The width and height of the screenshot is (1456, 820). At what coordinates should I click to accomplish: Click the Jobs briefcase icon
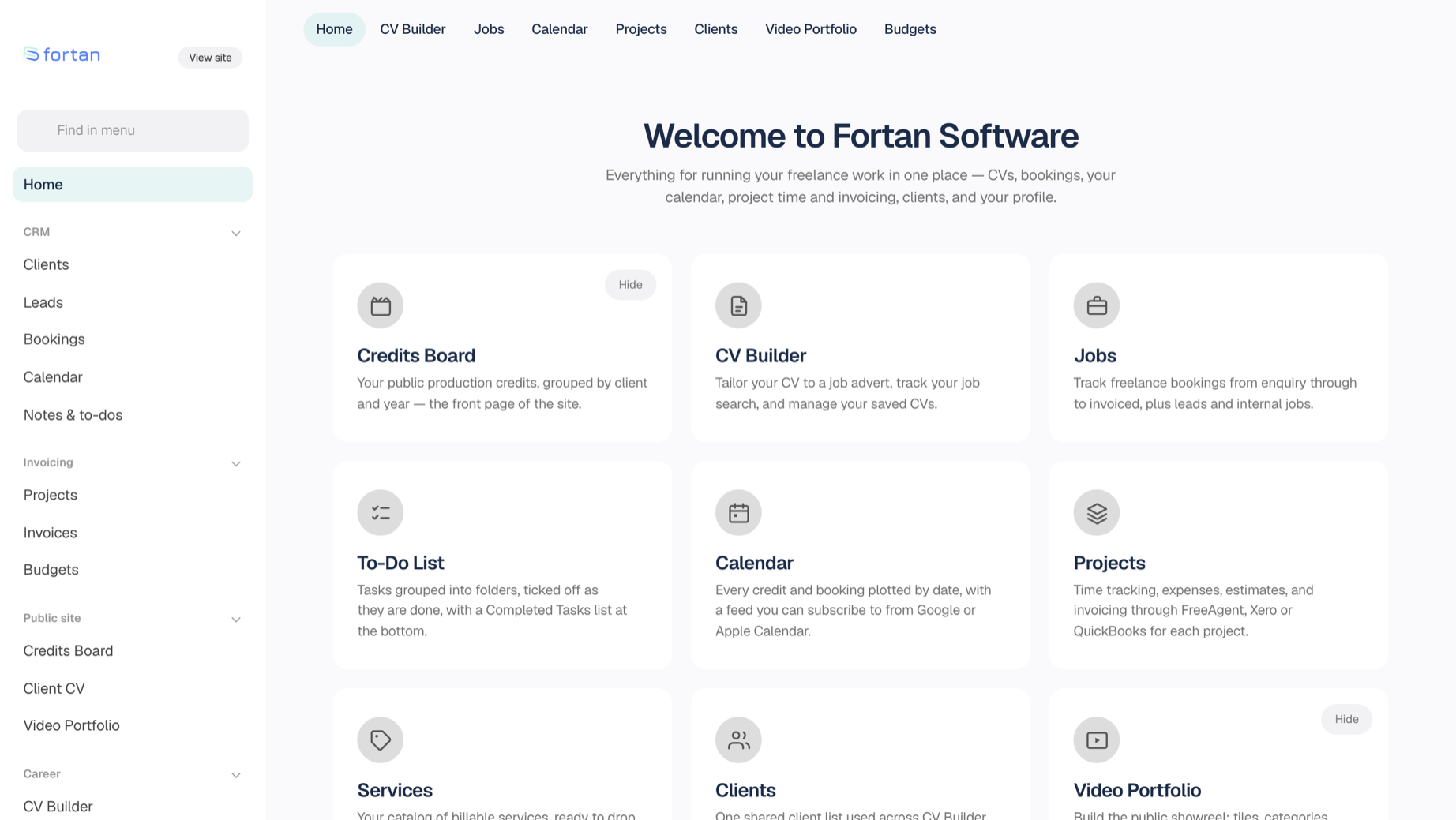[x=1096, y=305]
